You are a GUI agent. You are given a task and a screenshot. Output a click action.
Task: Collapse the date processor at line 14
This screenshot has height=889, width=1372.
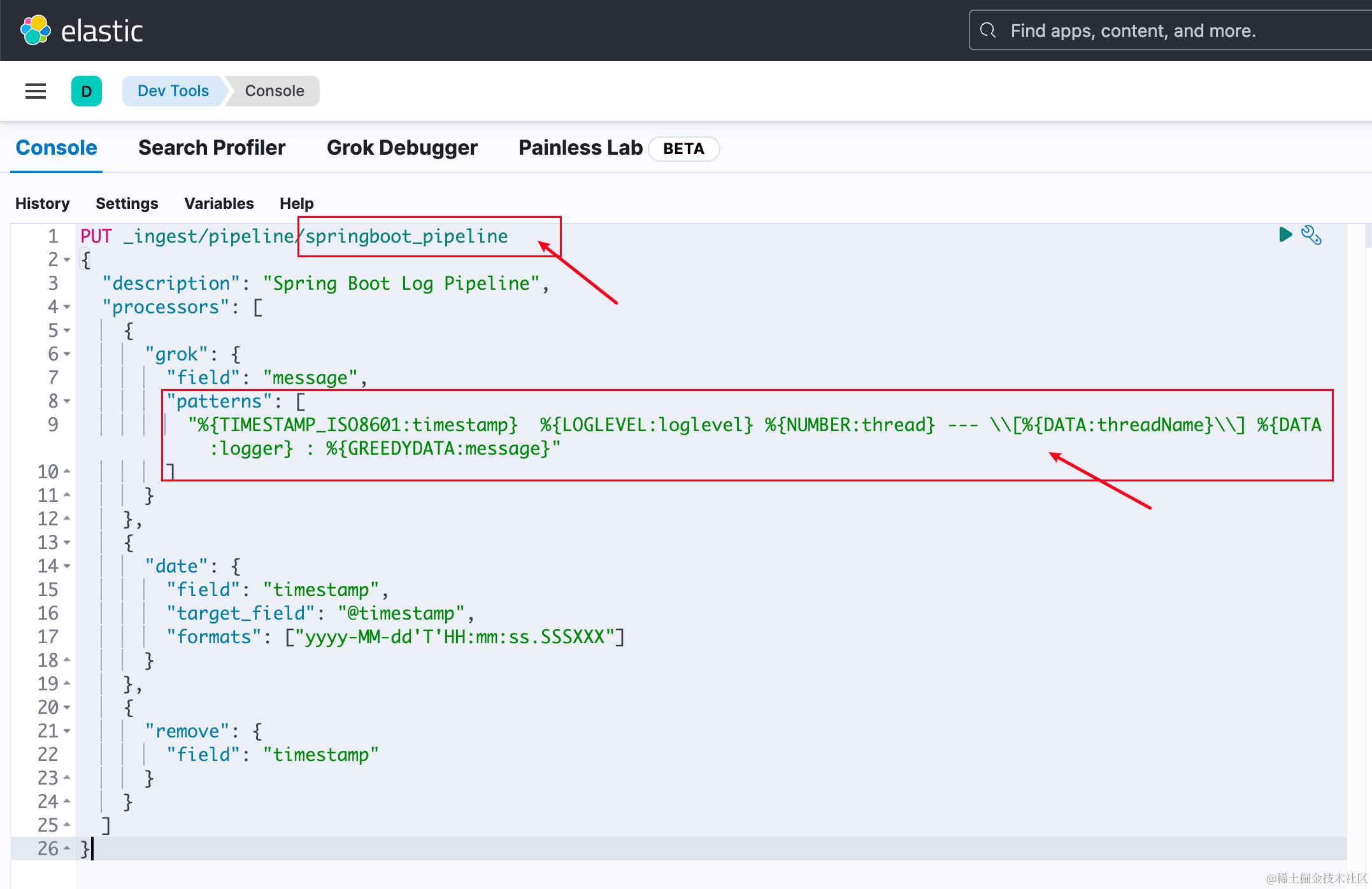tap(67, 566)
